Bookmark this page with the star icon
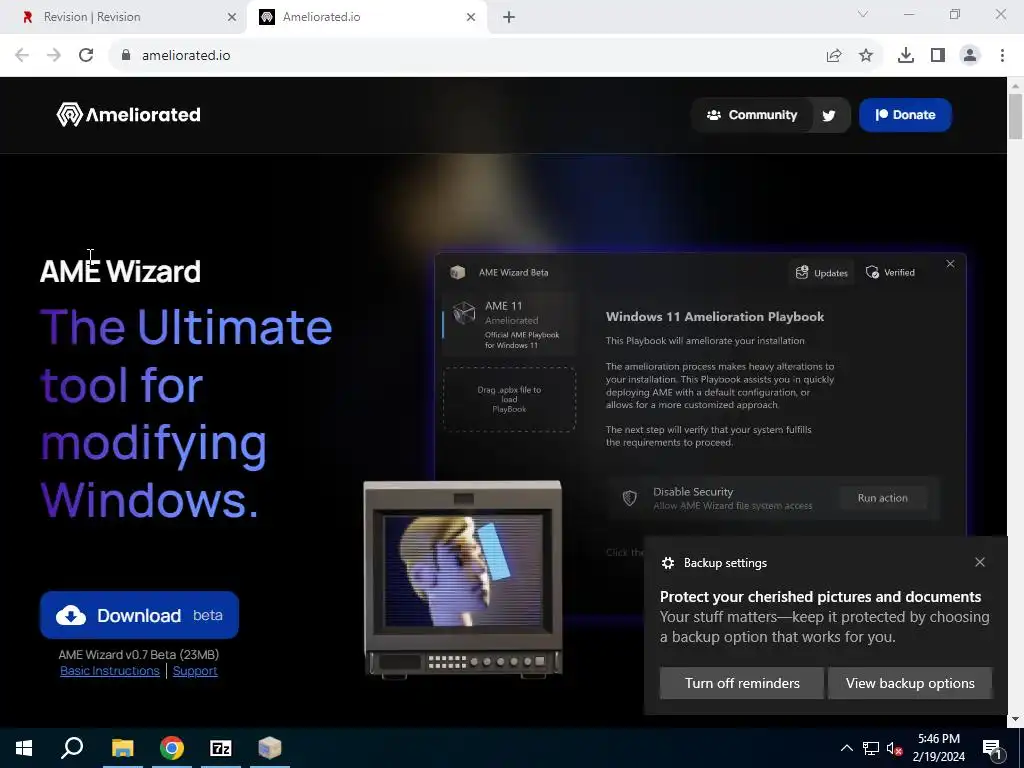This screenshot has width=1024, height=768. pyautogui.click(x=866, y=56)
